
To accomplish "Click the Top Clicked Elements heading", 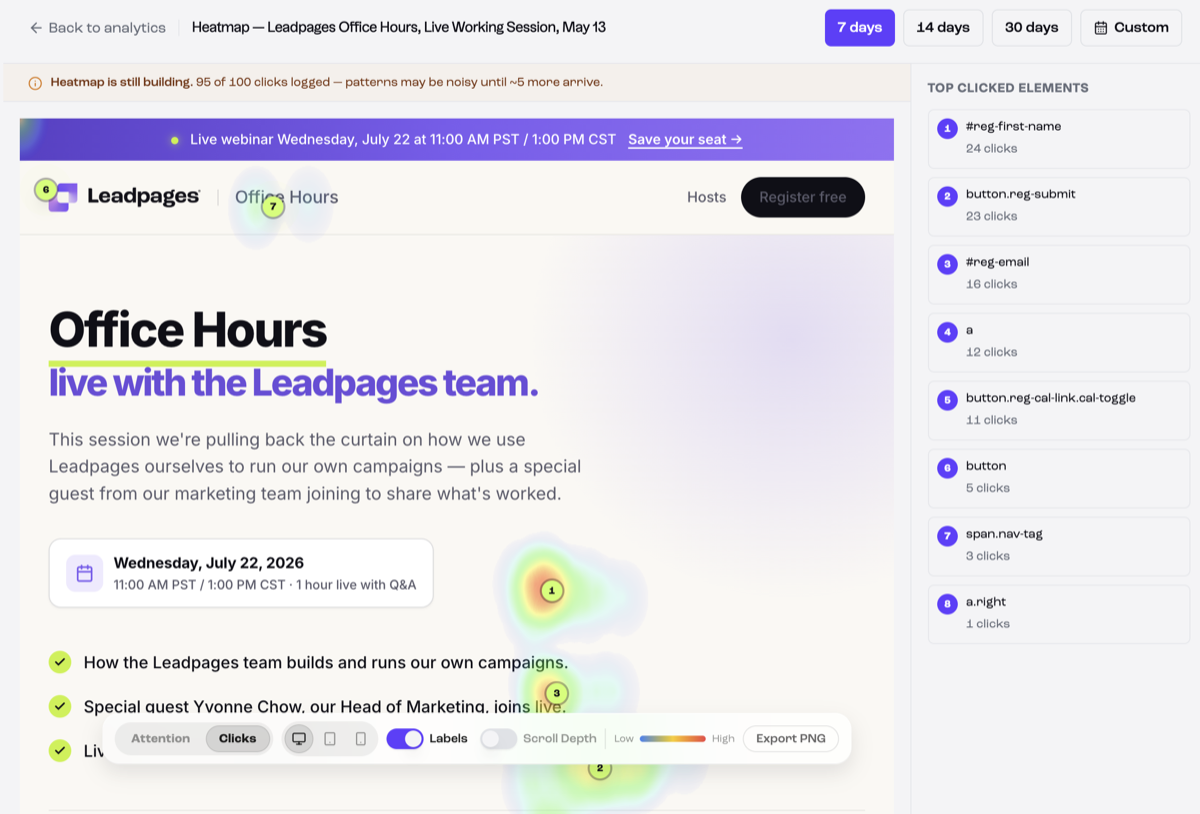I will [x=1008, y=88].
